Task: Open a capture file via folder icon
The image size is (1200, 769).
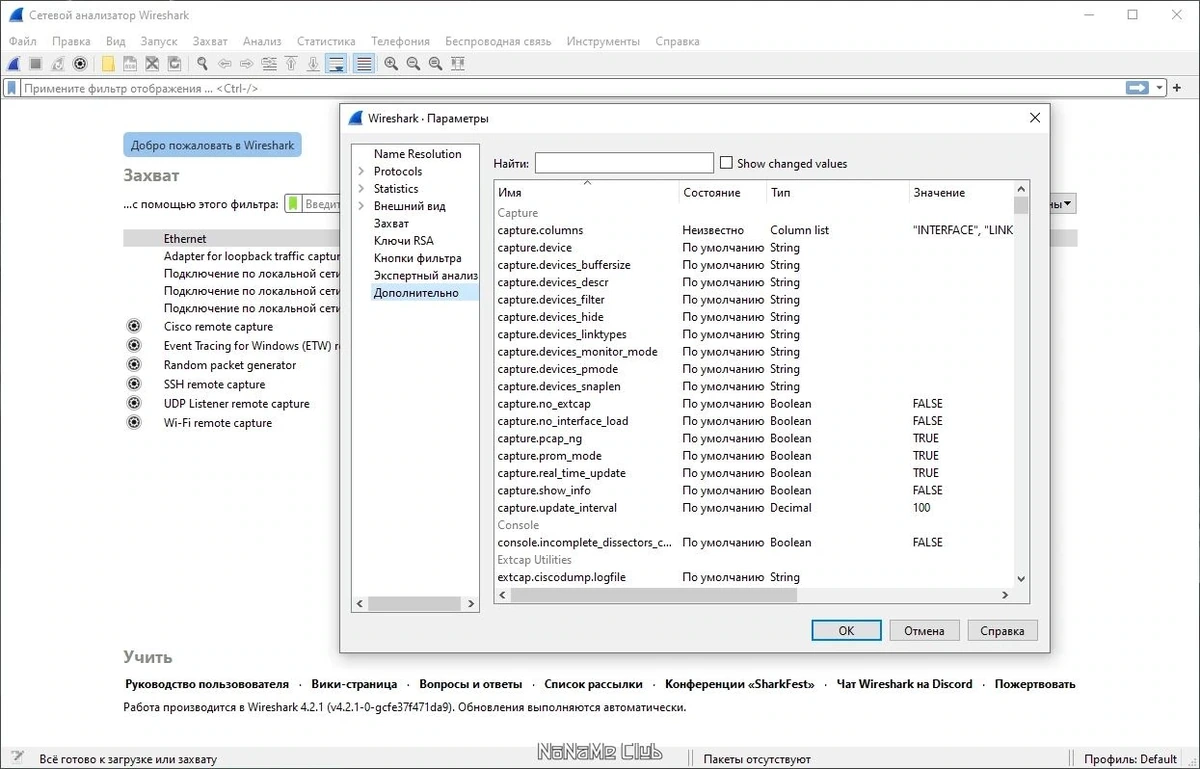Action: 108,63
